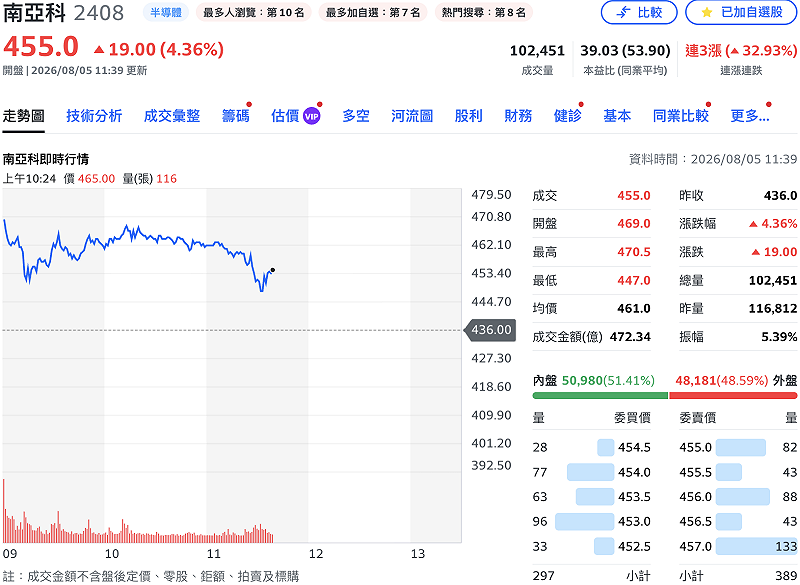Viewport: 800px width, 585px height.
Task: Click ask price 457.0
Action: tap(695, 546)
